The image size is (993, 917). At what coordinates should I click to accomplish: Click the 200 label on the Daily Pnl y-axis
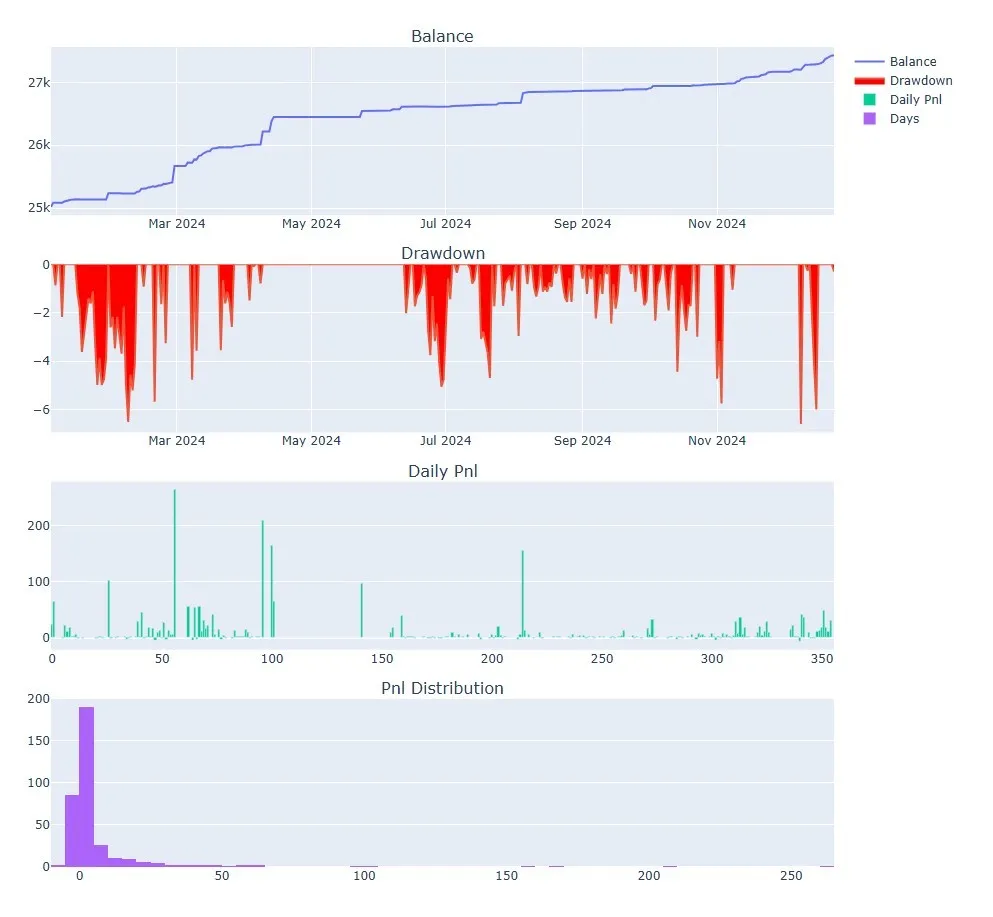click(x=39, y=526)
